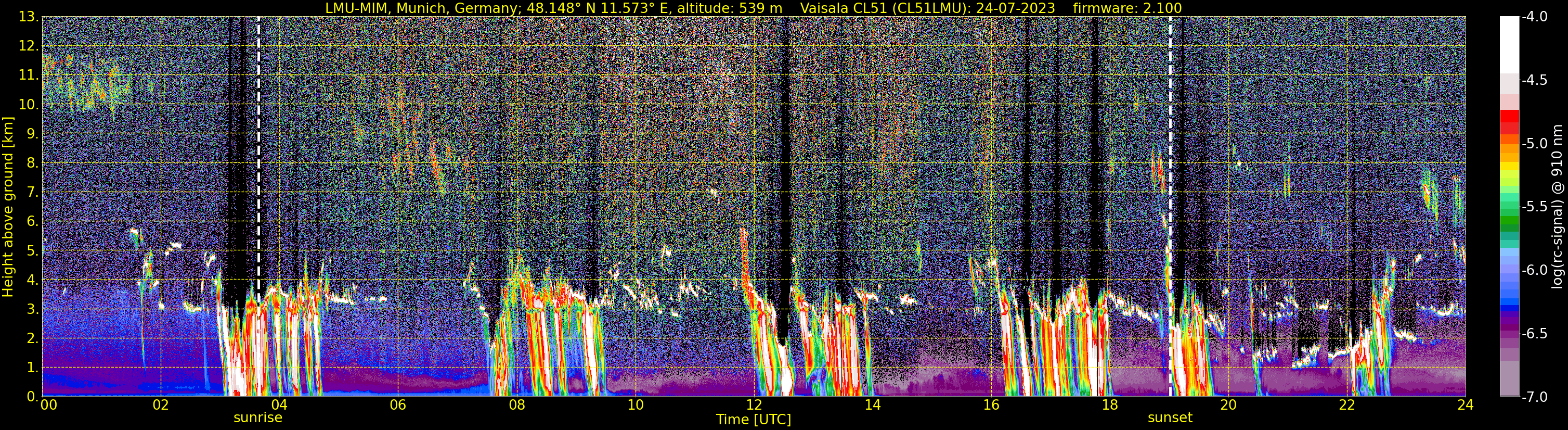Click the height axis tick '5.'
Image resolution: width=1568 pixels, height=430 pixels.
pos(32,251)
